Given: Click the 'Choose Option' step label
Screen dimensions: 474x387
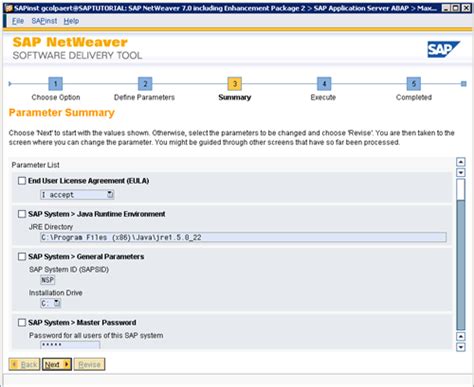Looking at the screenshot, I should click(x=56, y=97).
